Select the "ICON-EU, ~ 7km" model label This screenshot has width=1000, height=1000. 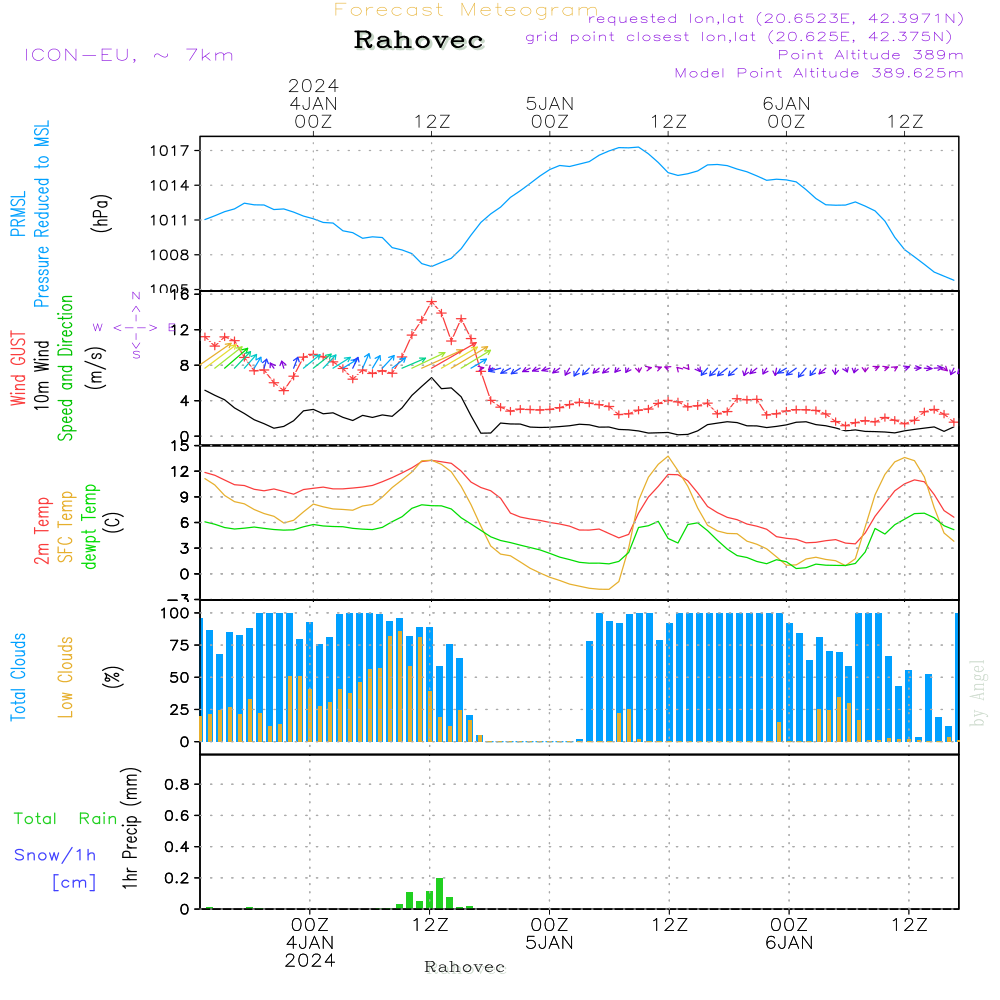[129, 55]
